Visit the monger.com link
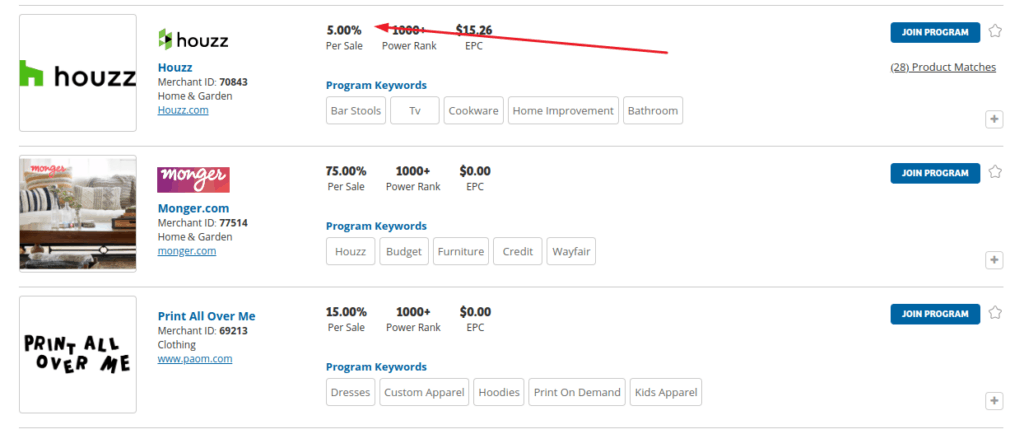1024x434 pixels. tap(187, 251)
